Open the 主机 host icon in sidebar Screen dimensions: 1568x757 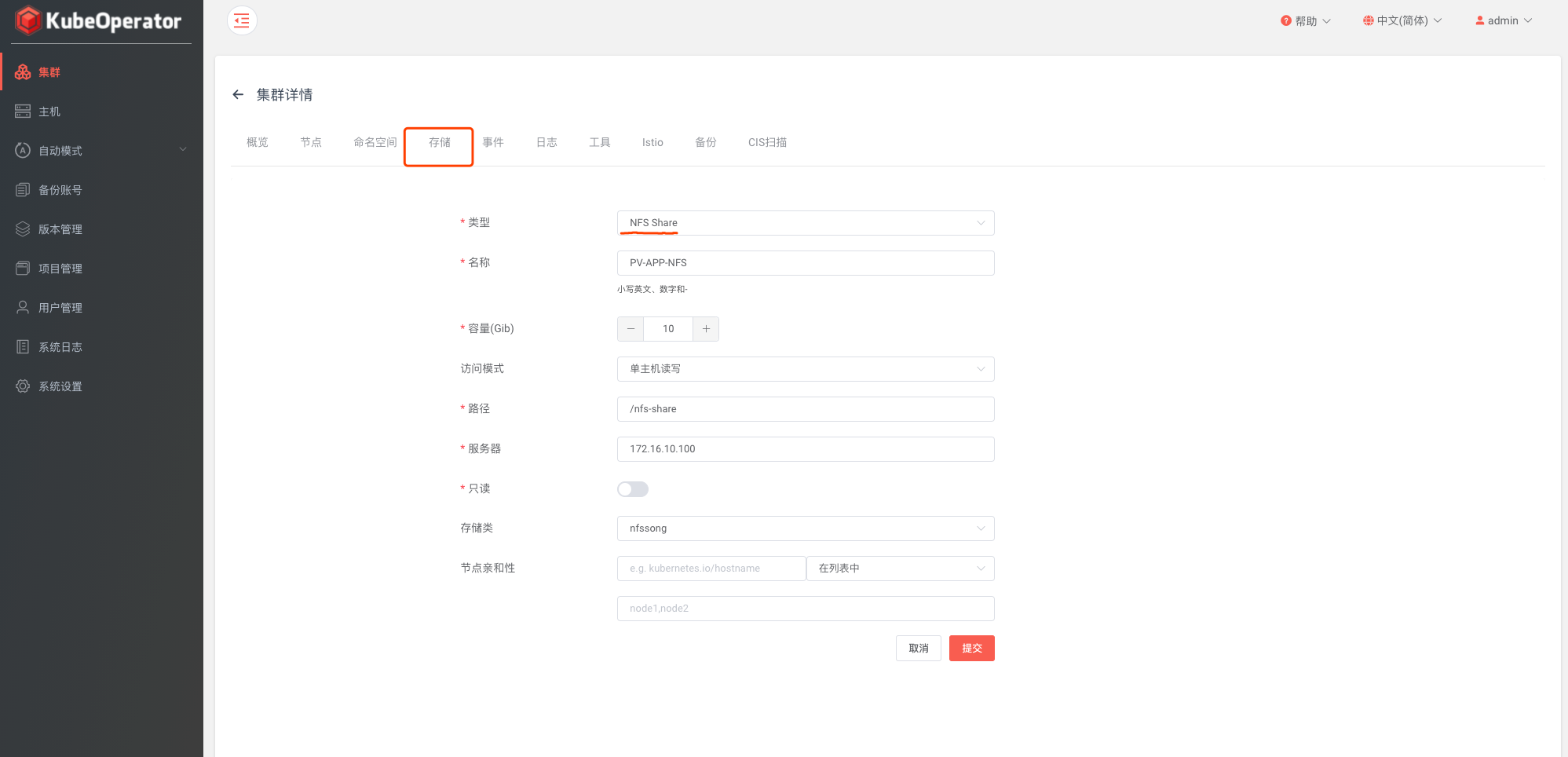click(23, 112)
